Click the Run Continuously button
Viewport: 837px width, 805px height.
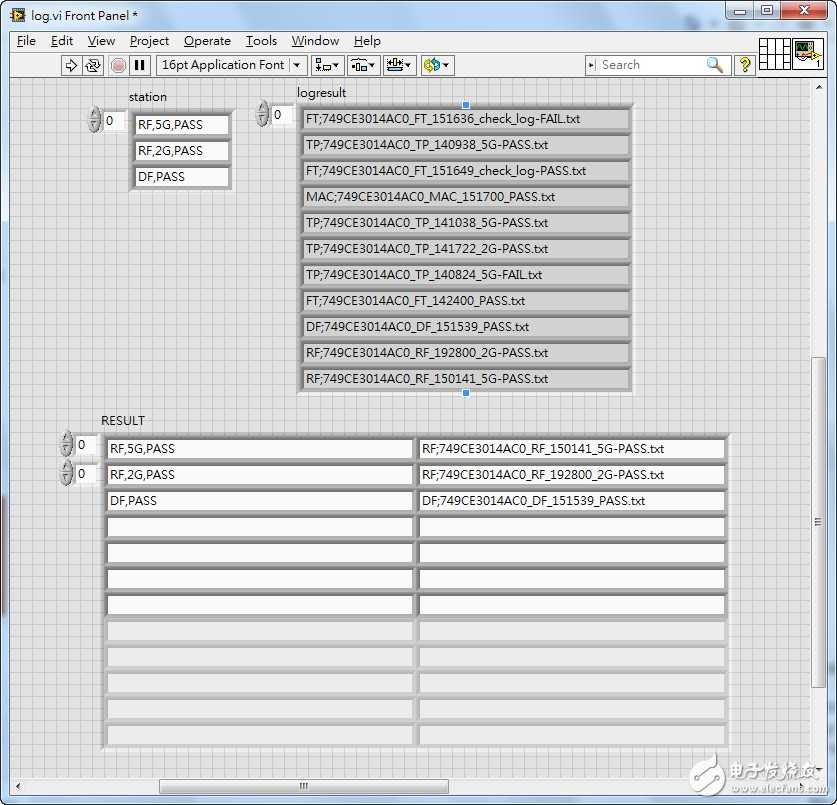pos(93,65)
